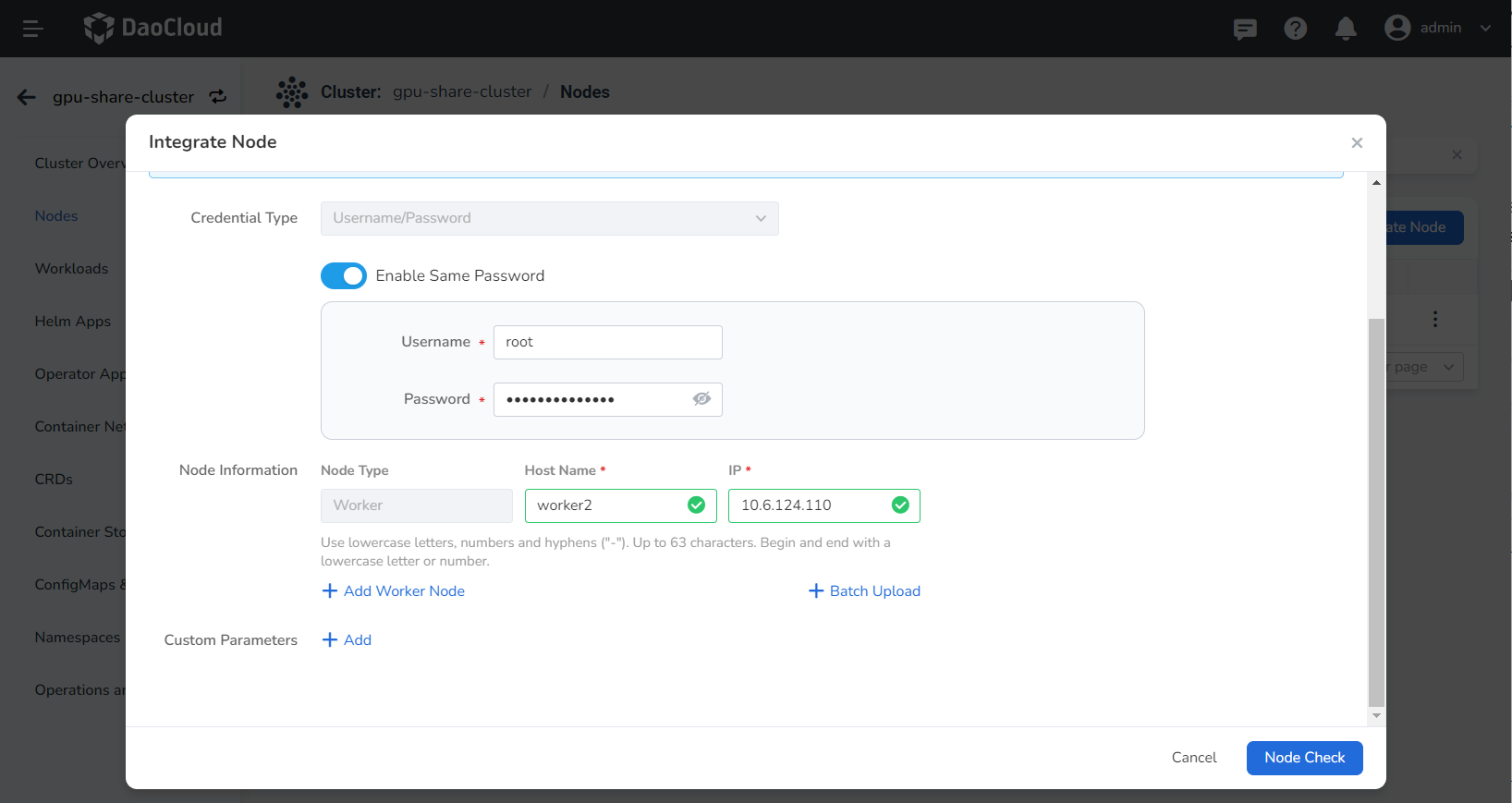Click the switch cluster icon
This screenshot has height=803, width=1512.
218,97
